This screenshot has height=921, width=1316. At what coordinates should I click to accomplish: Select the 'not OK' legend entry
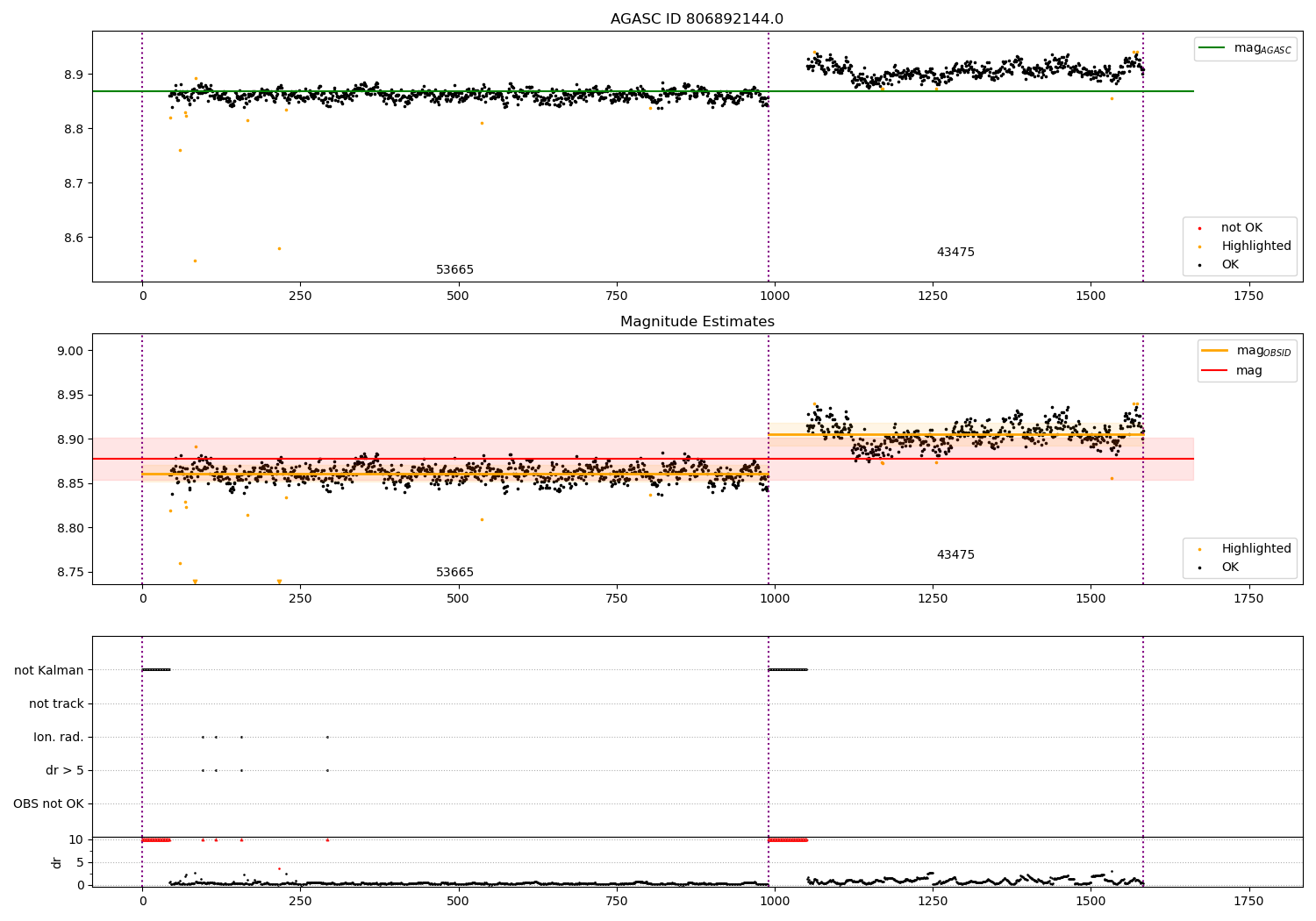tap(1241, 228)
